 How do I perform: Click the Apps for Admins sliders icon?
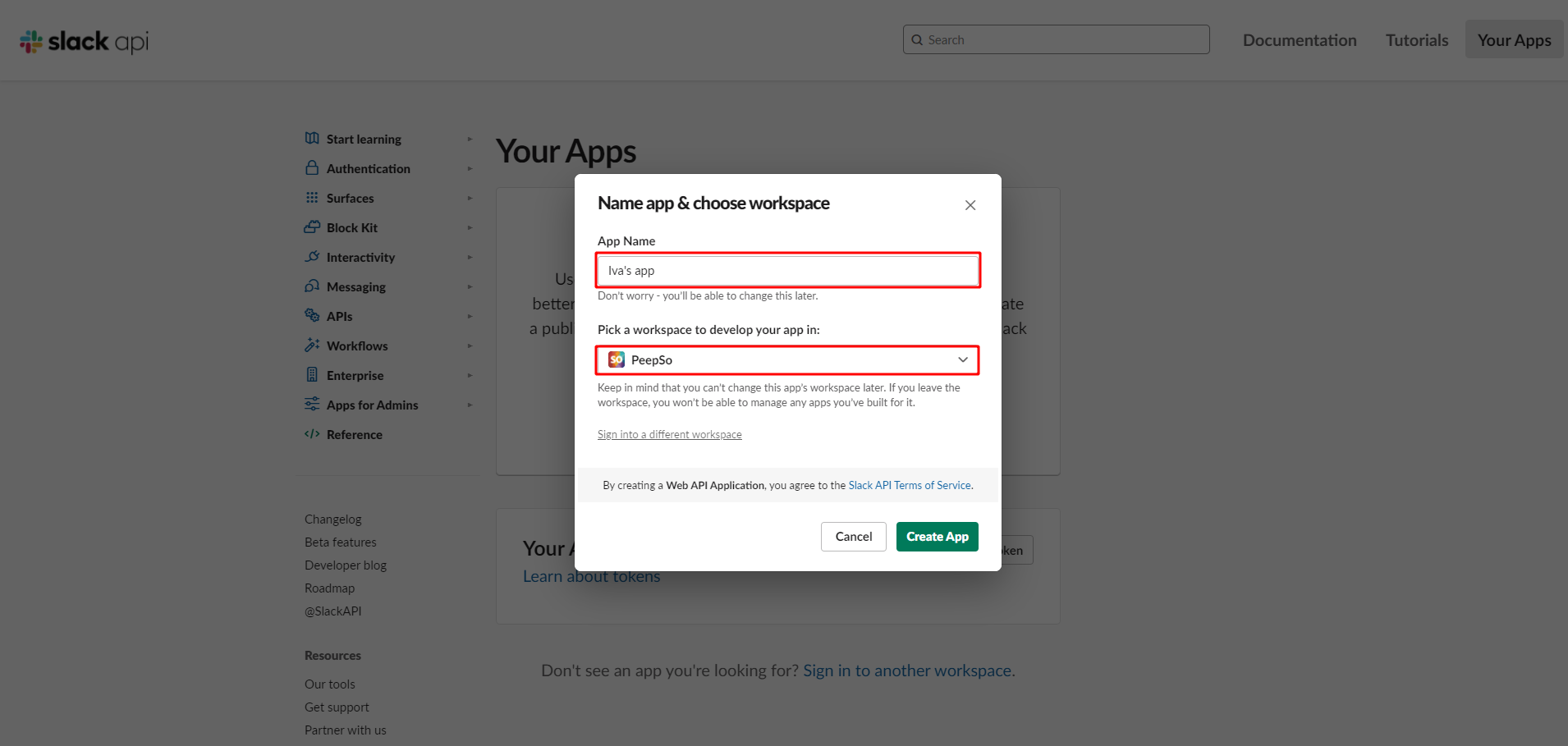coord(312,405)
